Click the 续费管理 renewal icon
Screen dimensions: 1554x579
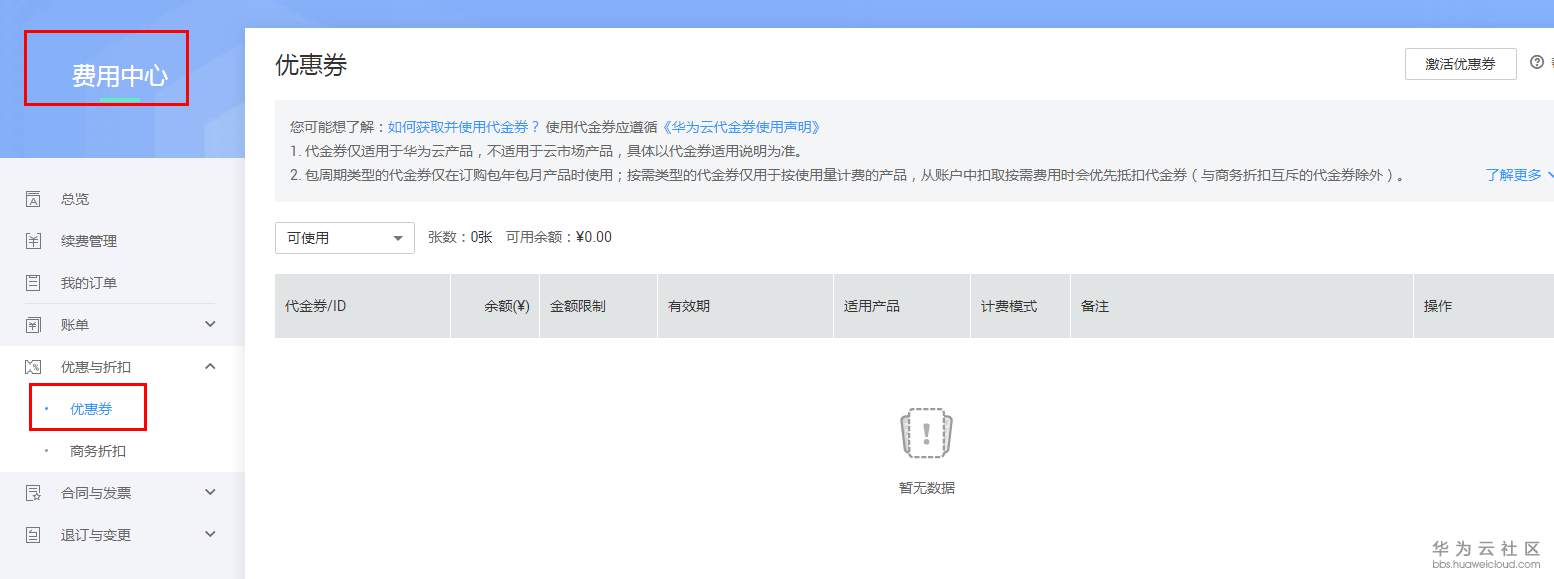33,241
